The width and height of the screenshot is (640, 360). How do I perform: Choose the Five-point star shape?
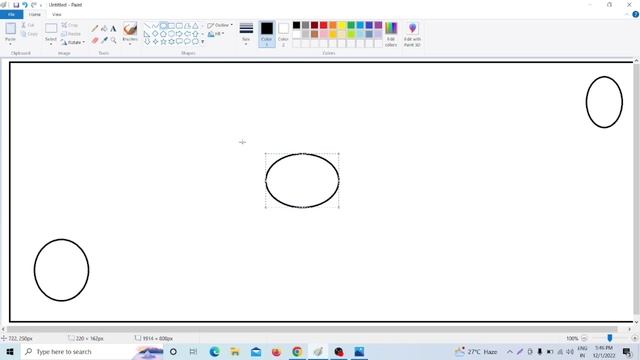163,42
